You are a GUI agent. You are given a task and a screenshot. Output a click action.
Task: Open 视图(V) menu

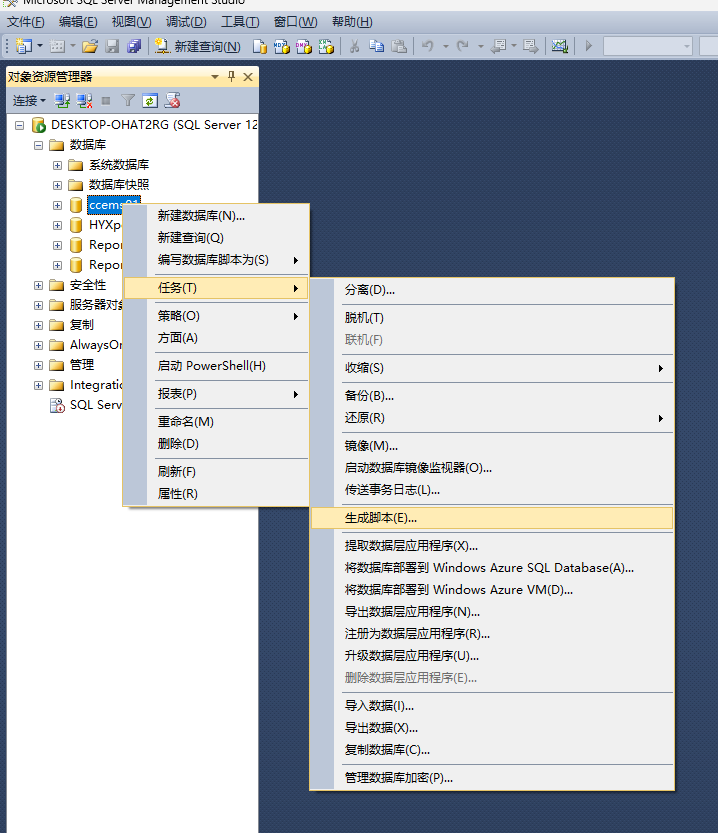tap(132, 22)
